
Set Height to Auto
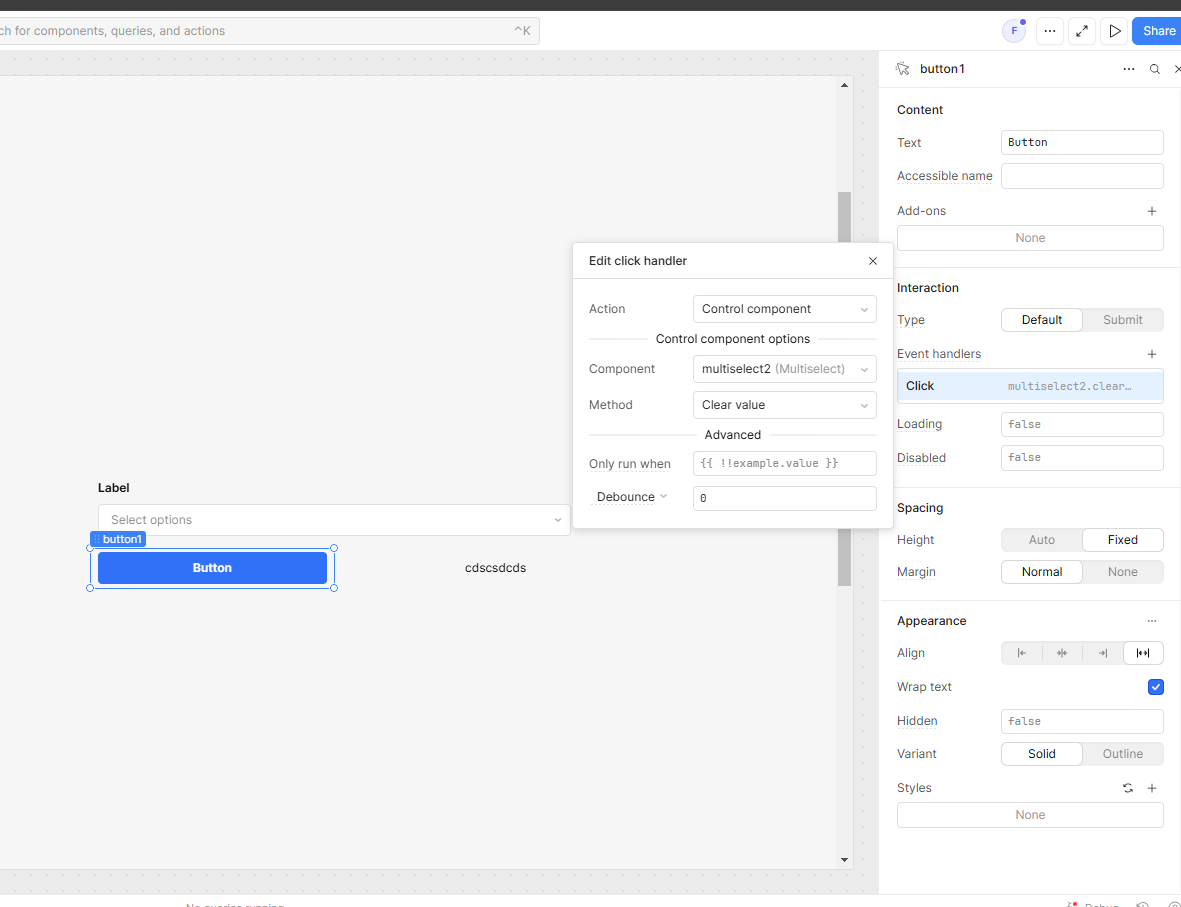[1041, 540]
